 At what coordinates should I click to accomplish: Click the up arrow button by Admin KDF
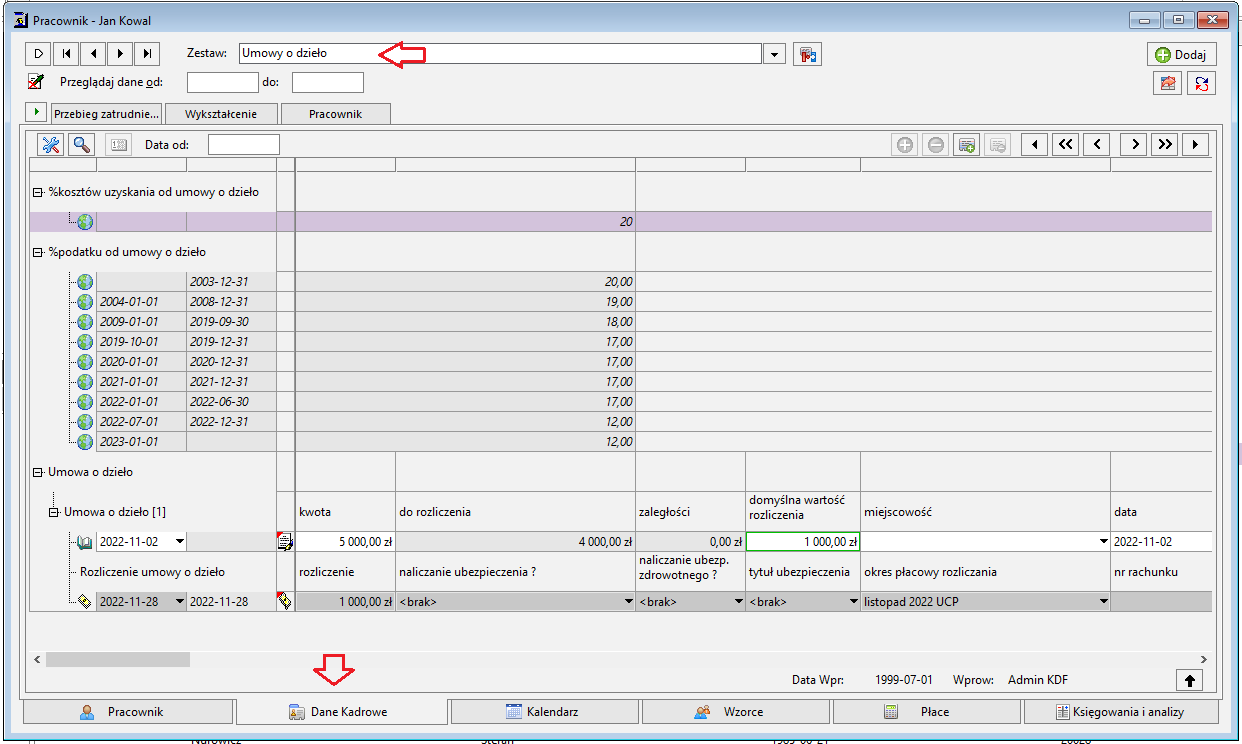[x=1190, y=680]
